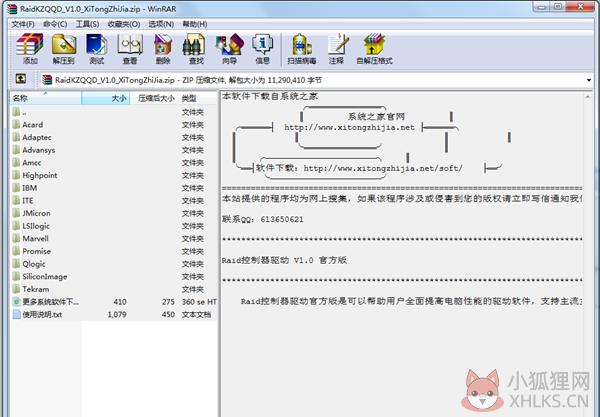
Task: Select the SiliconImage folder row
Action: 114,276
